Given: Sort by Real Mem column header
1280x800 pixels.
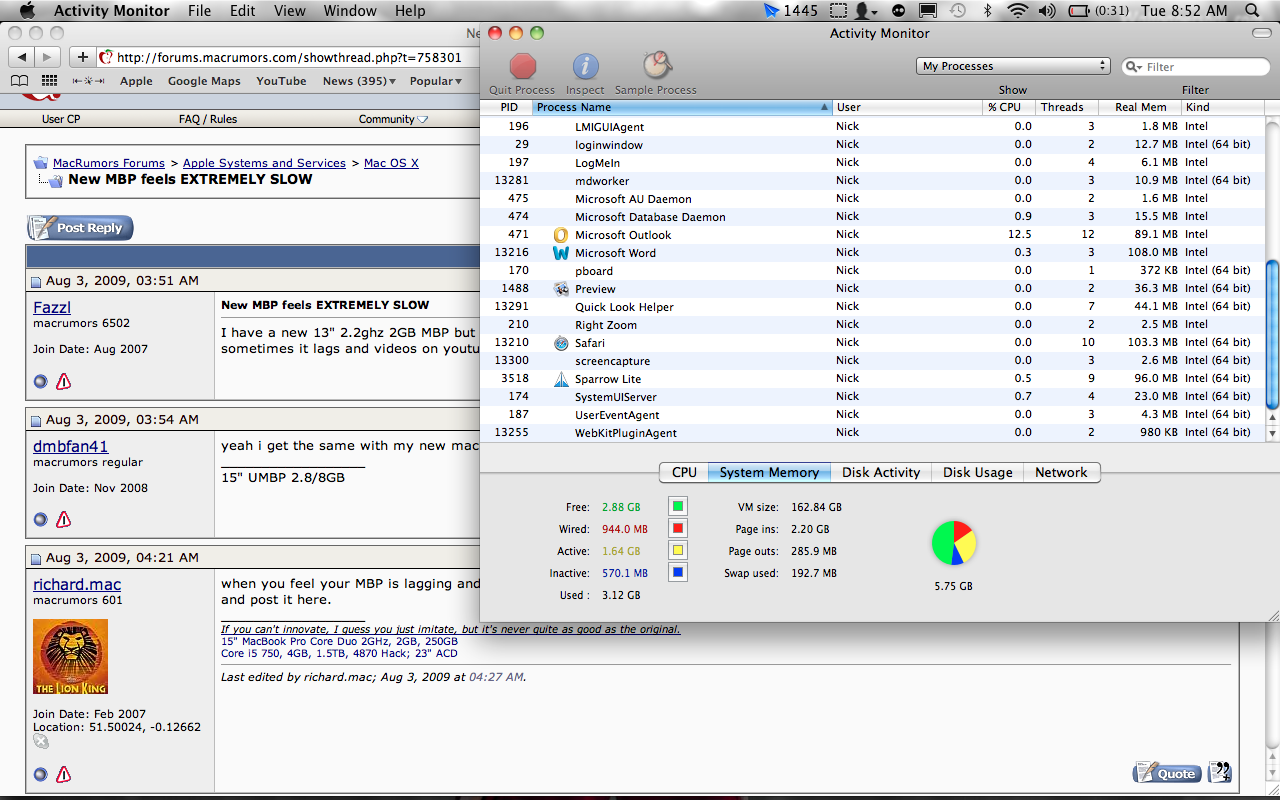Looking at the screenshot, I should (x=1140, y=107).
